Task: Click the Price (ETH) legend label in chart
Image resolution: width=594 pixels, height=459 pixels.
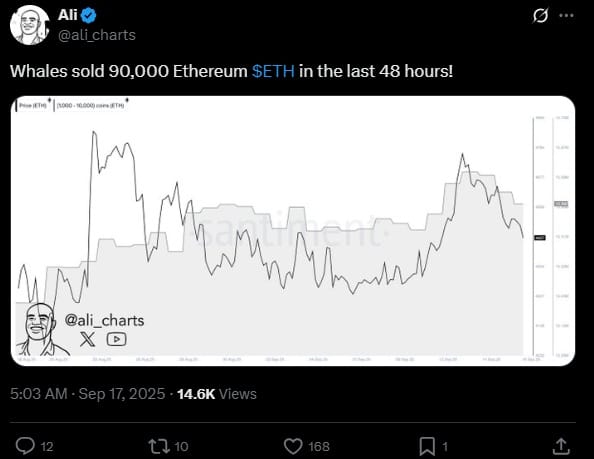Action: 33,105
